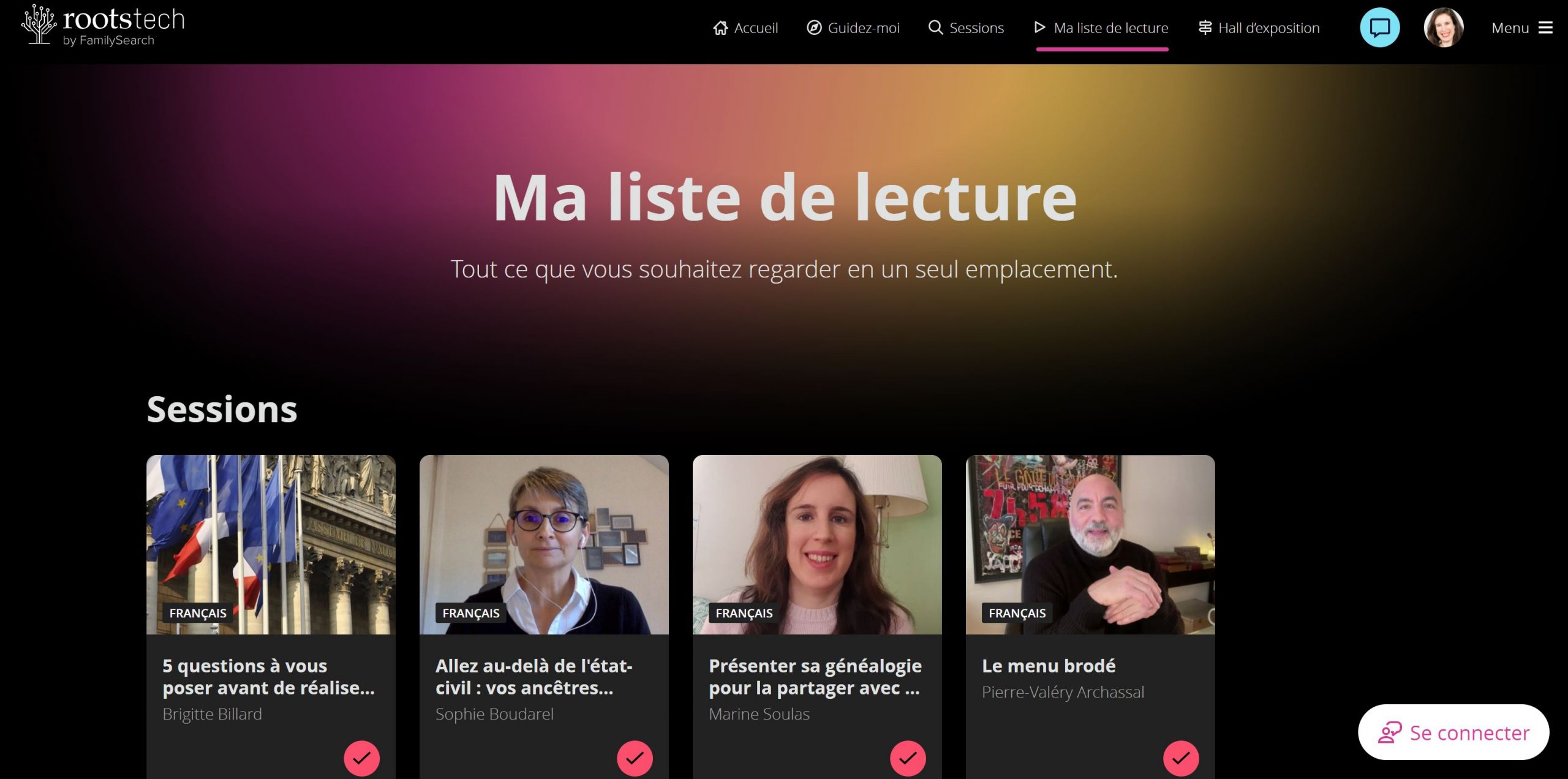Open thumbnail of flags at Assemblée Nationale
Viewport: 1568px width, 779px height.
click(271, 544)
